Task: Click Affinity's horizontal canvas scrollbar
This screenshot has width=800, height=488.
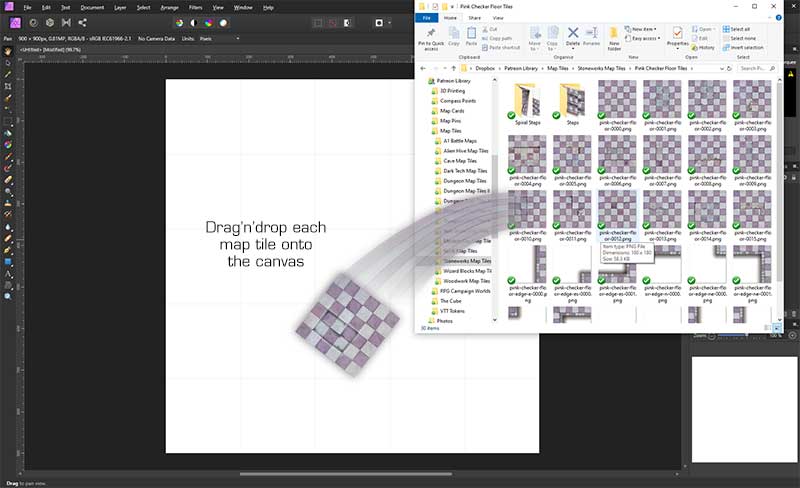Action: pos(345,474)
